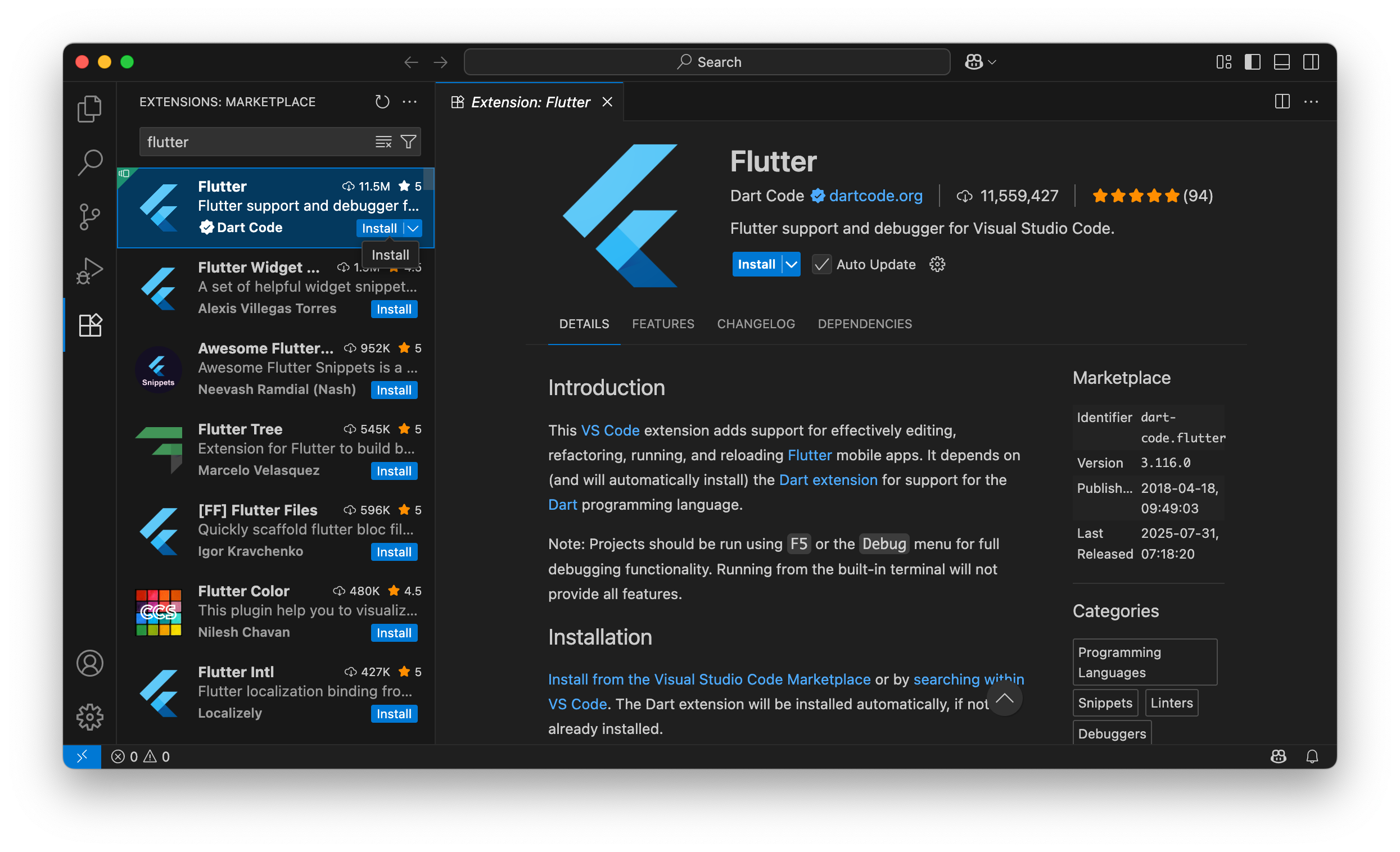This screenshot has width=1400, height=852.
Task: Customize layout icon in title bar
Action: pyautogui.click(x=1224, y=62)
